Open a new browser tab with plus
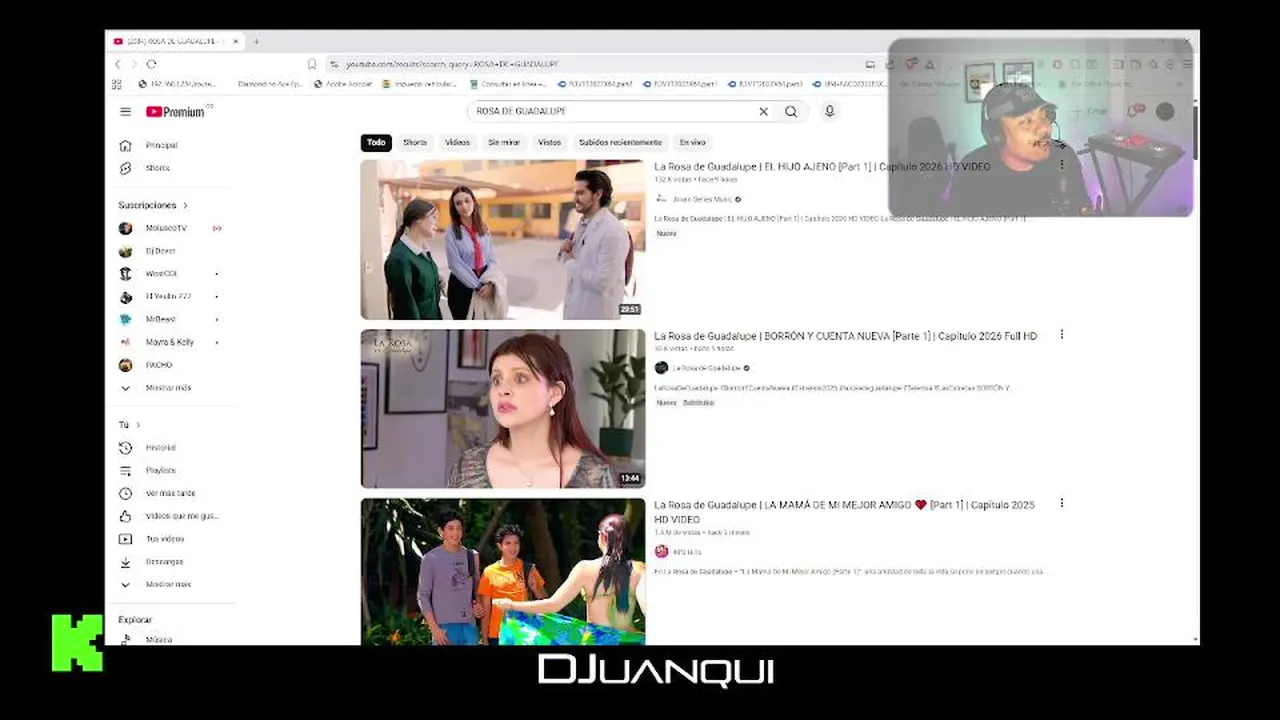1280x720 pixels. tap(256, 41)
